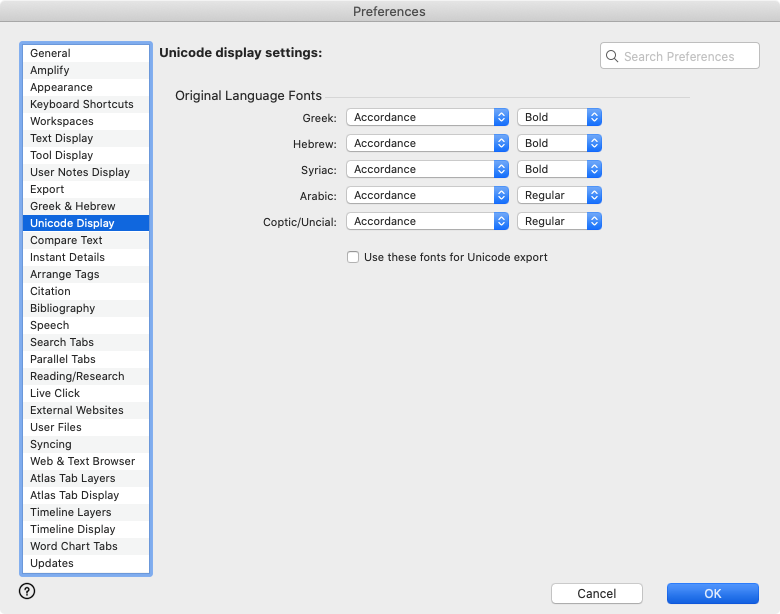Select Greek & Hebrew preferences
Screen dimensions: 780x614
point(72,206)
